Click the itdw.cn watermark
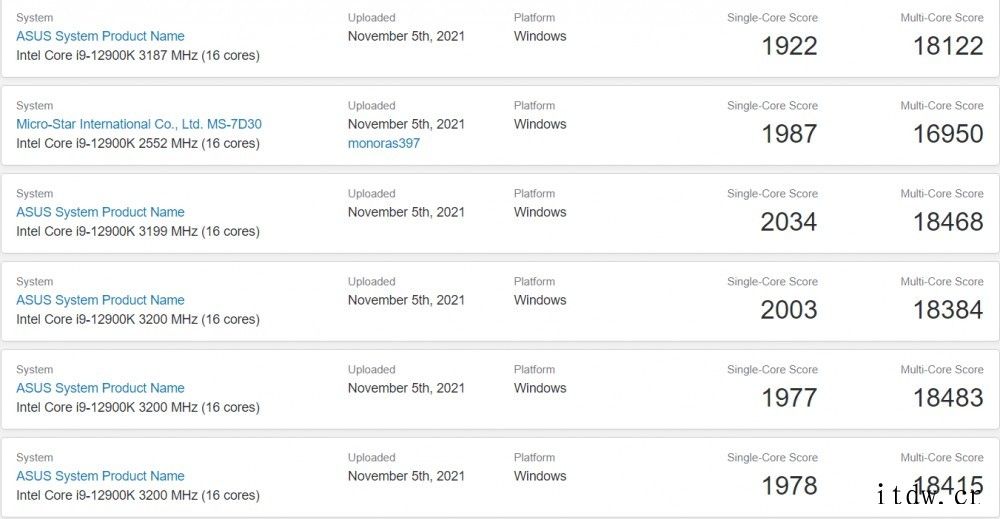 pos(929,495)
